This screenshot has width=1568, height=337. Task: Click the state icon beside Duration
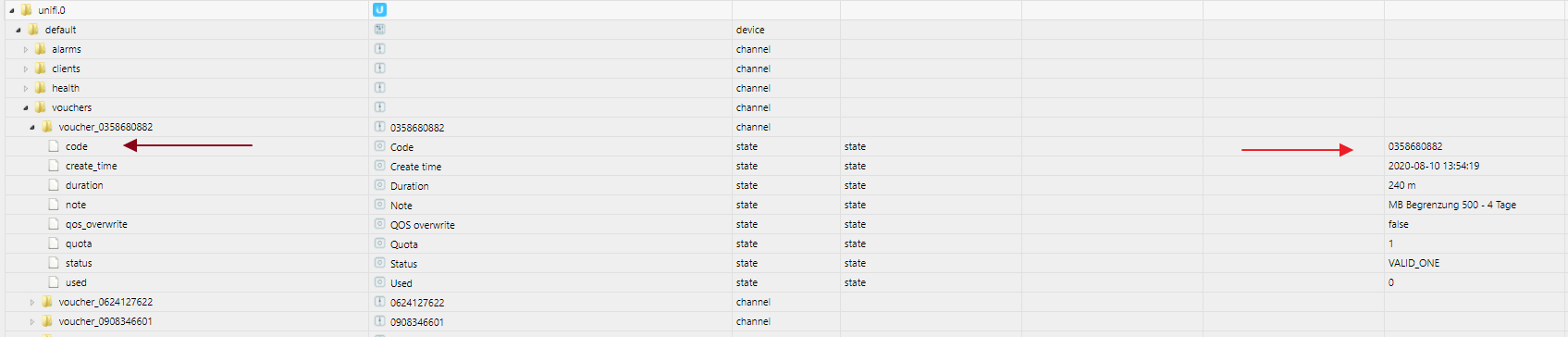379,185
